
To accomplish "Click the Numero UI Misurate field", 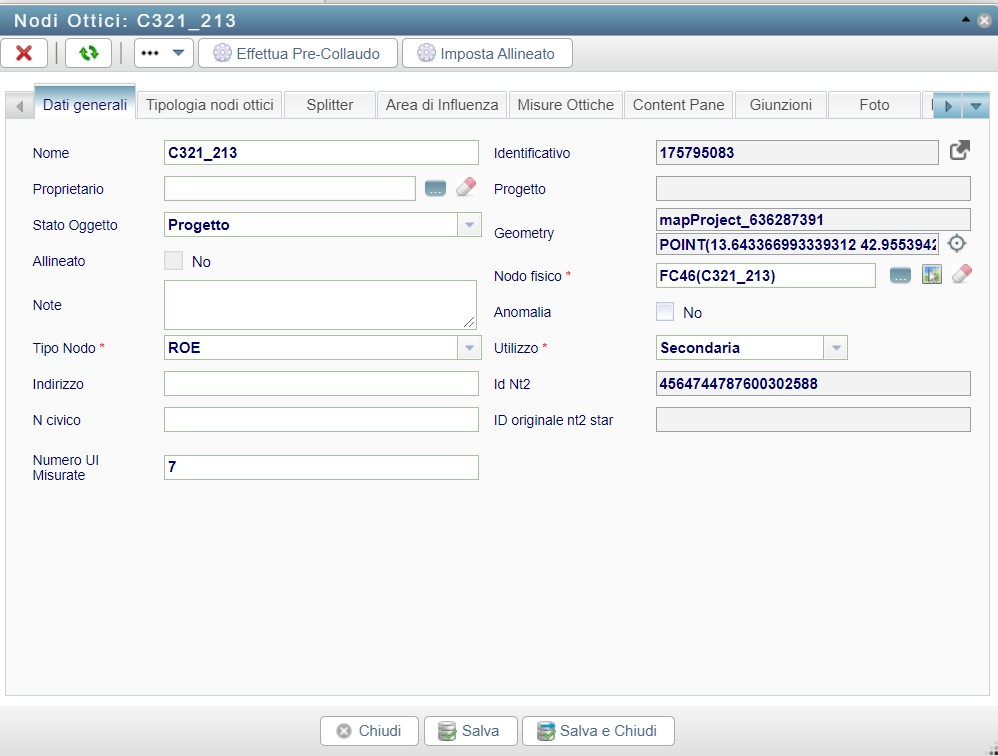I will [321, 467].
